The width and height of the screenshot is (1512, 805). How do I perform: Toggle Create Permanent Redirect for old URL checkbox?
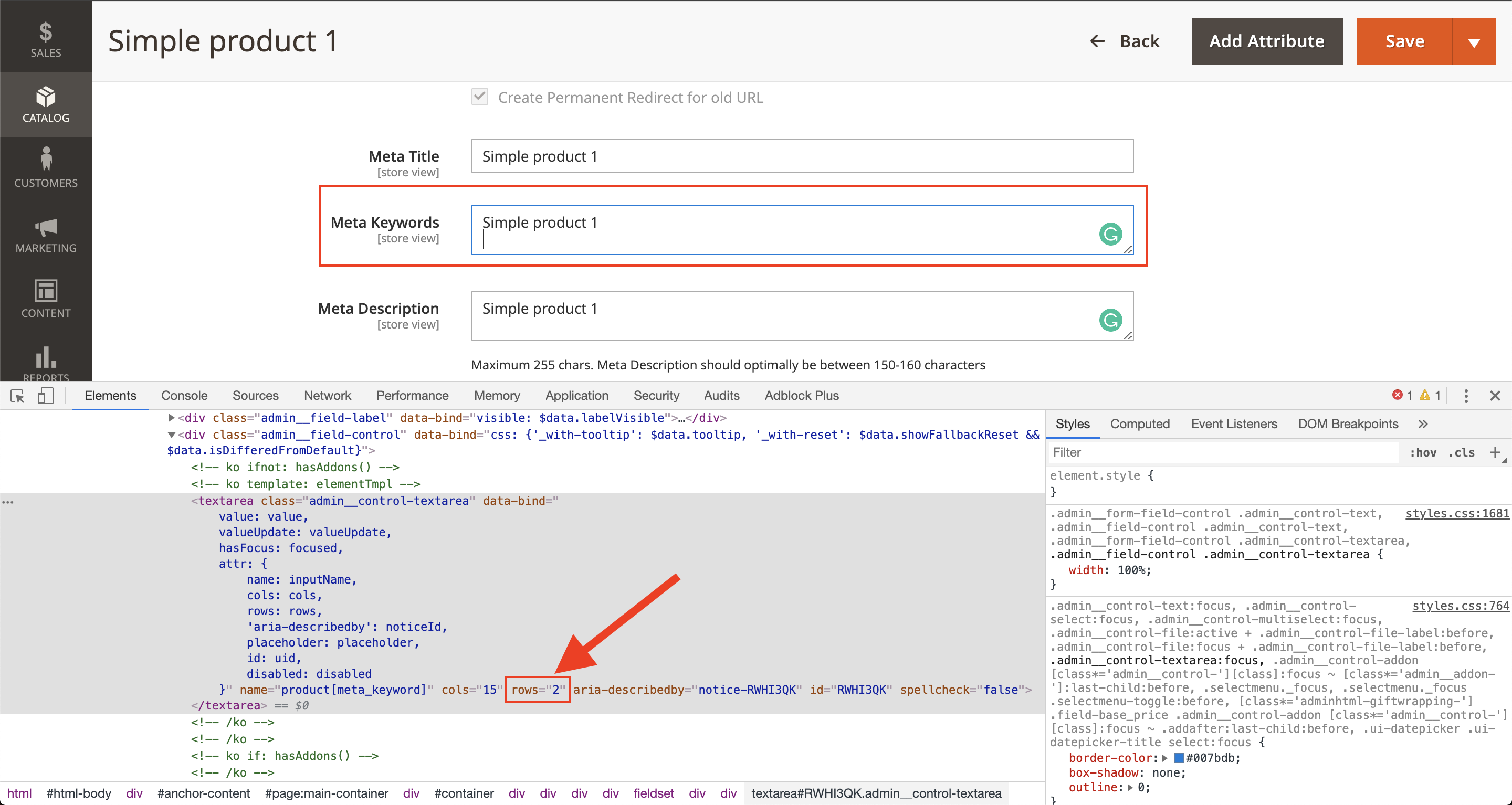click(x=479, y=97)
